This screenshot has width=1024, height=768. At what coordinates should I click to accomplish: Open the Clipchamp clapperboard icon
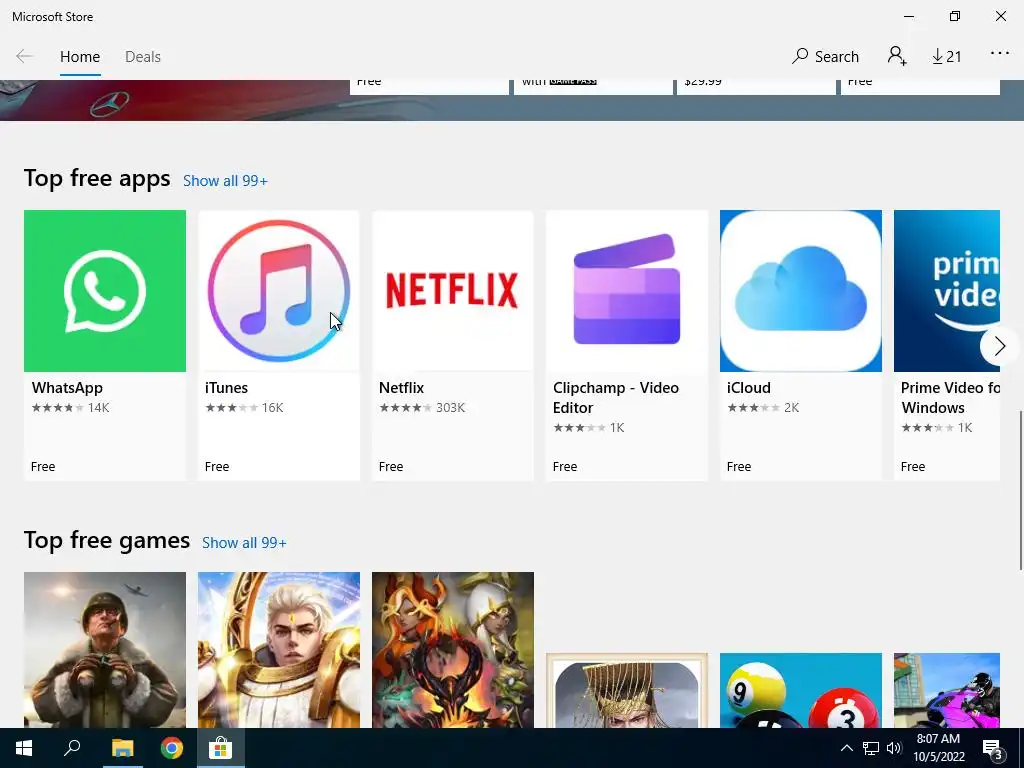(x=627, y=291)
